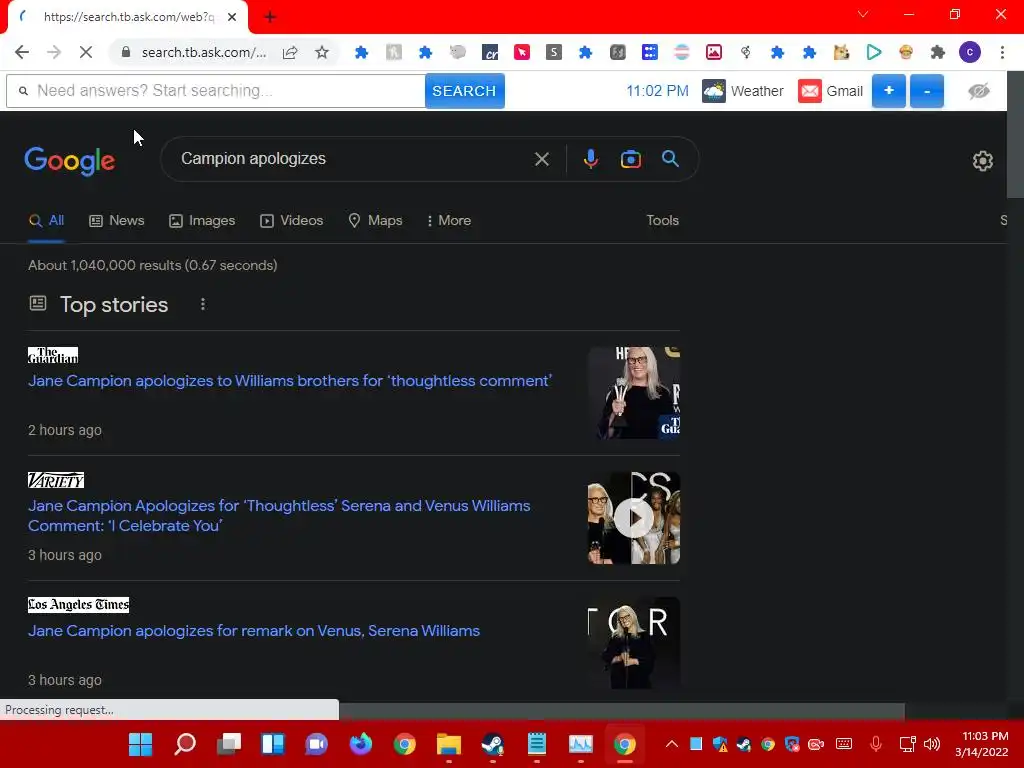
Task: Open Task View from the taskbar
Action: (x=229, y=744)
